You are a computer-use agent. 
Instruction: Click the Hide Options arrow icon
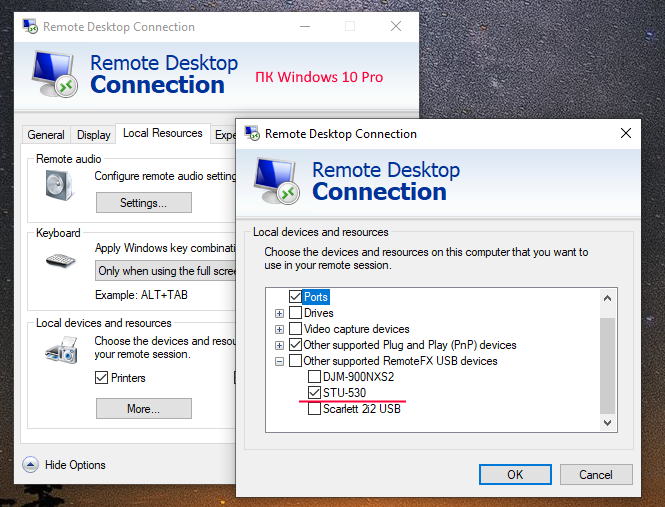pyautogui.click(x=30, y=465)
